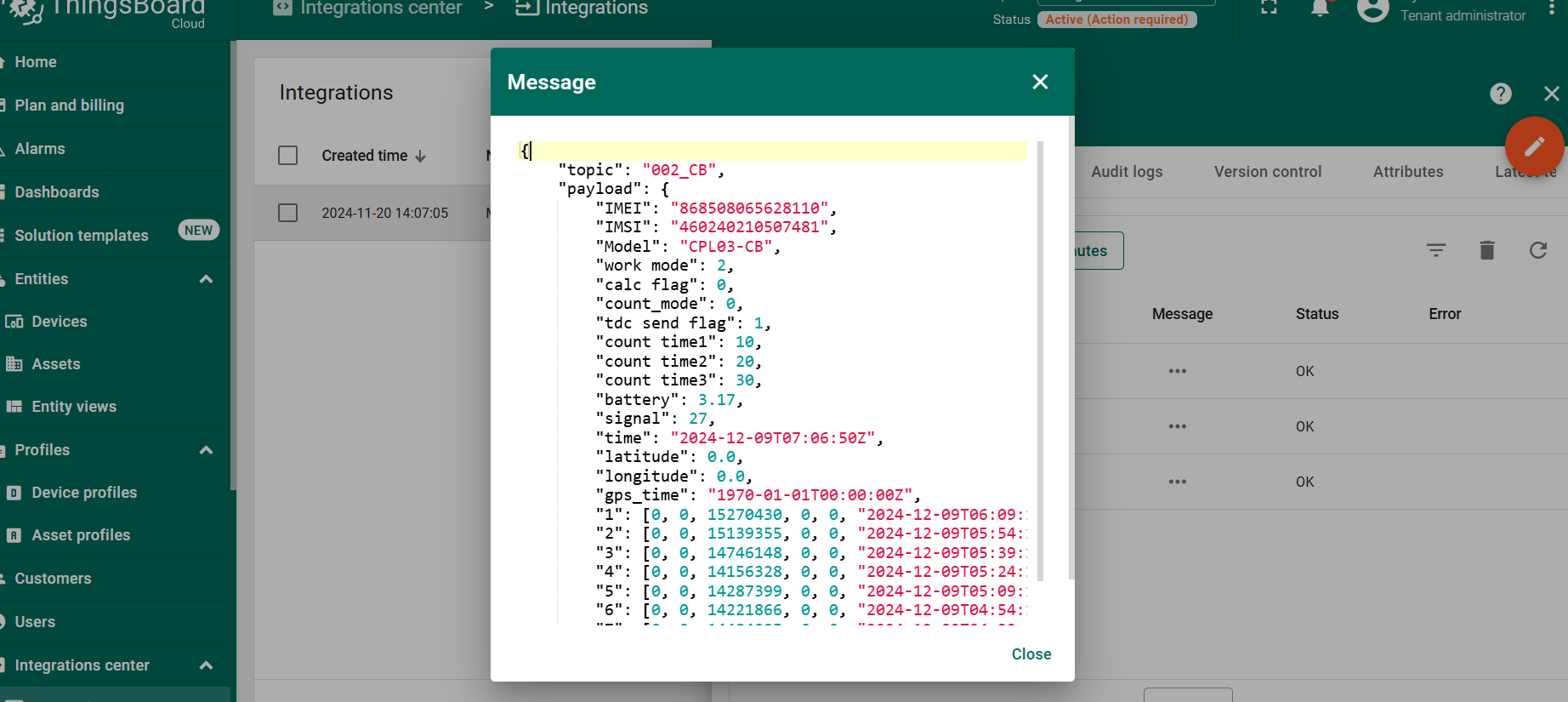
Task: Click the Close button in Message dialog
Action: (x=1031, y=654)
